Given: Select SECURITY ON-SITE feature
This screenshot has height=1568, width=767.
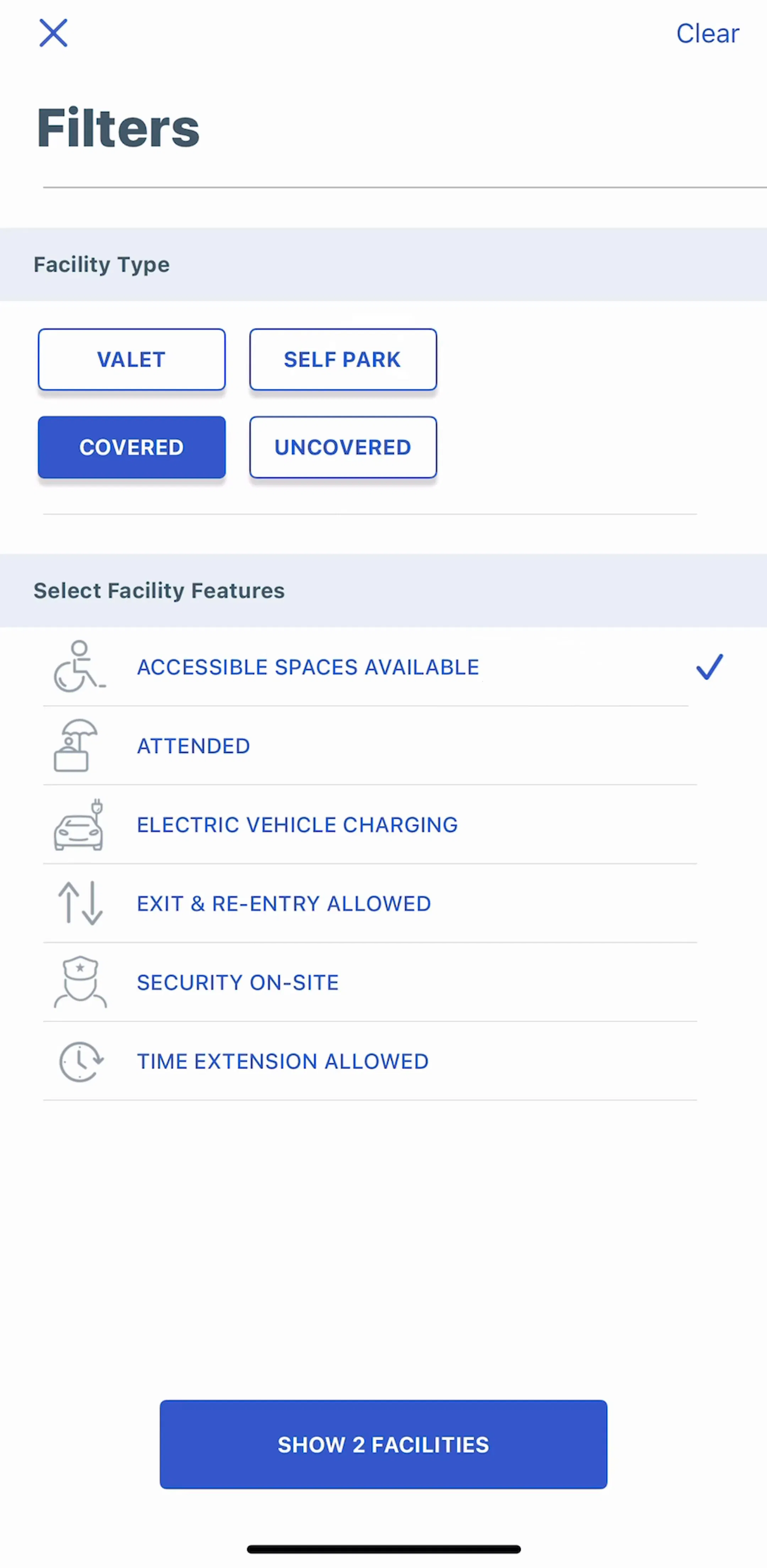Looking at the screenshot, I should (x=370, y=982).
